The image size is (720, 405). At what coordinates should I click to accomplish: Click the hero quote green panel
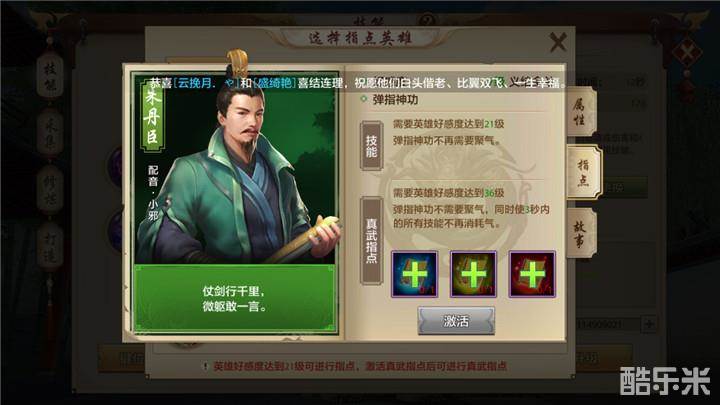[235, 298]
